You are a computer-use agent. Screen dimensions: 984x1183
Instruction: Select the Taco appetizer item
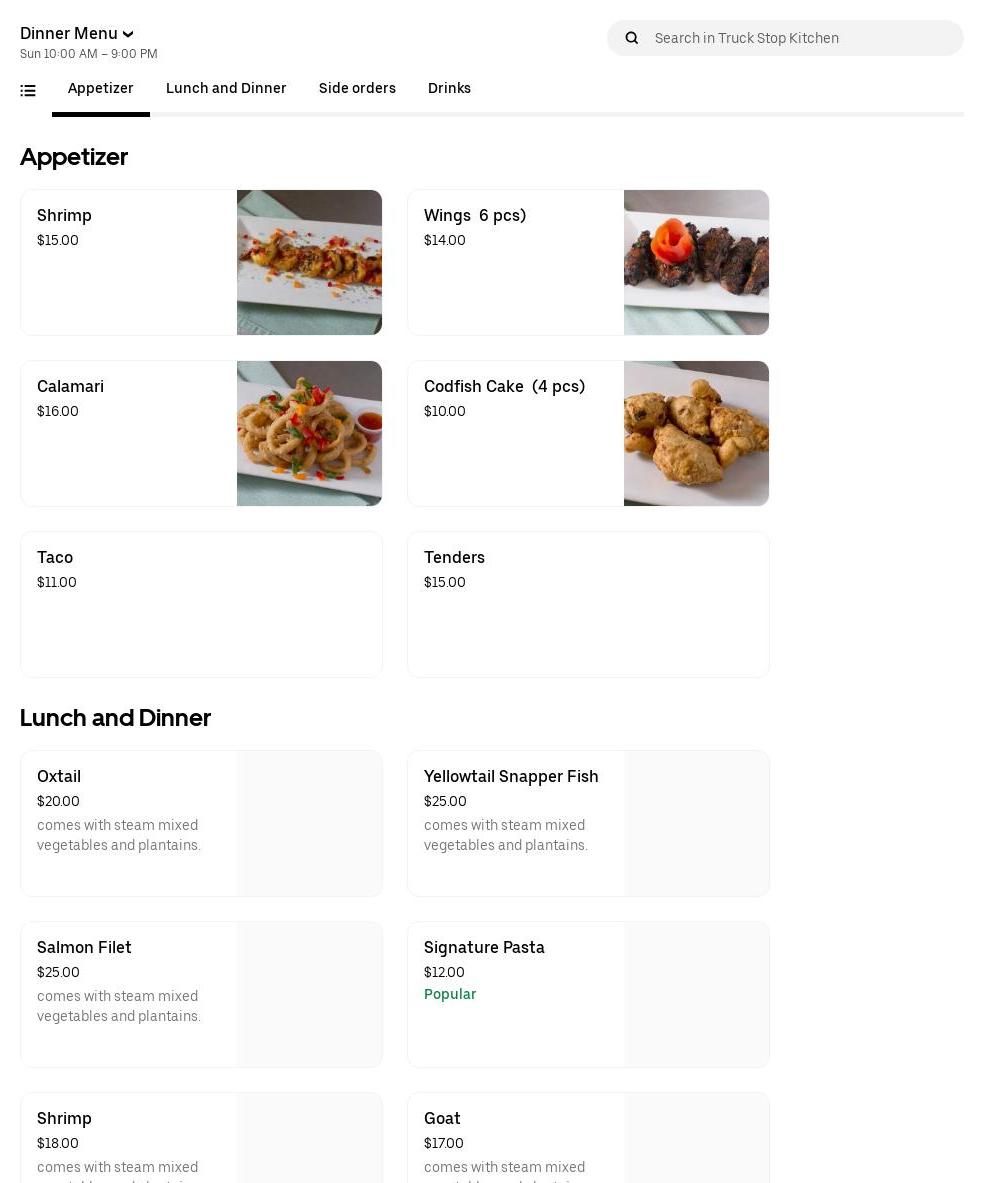201,604
